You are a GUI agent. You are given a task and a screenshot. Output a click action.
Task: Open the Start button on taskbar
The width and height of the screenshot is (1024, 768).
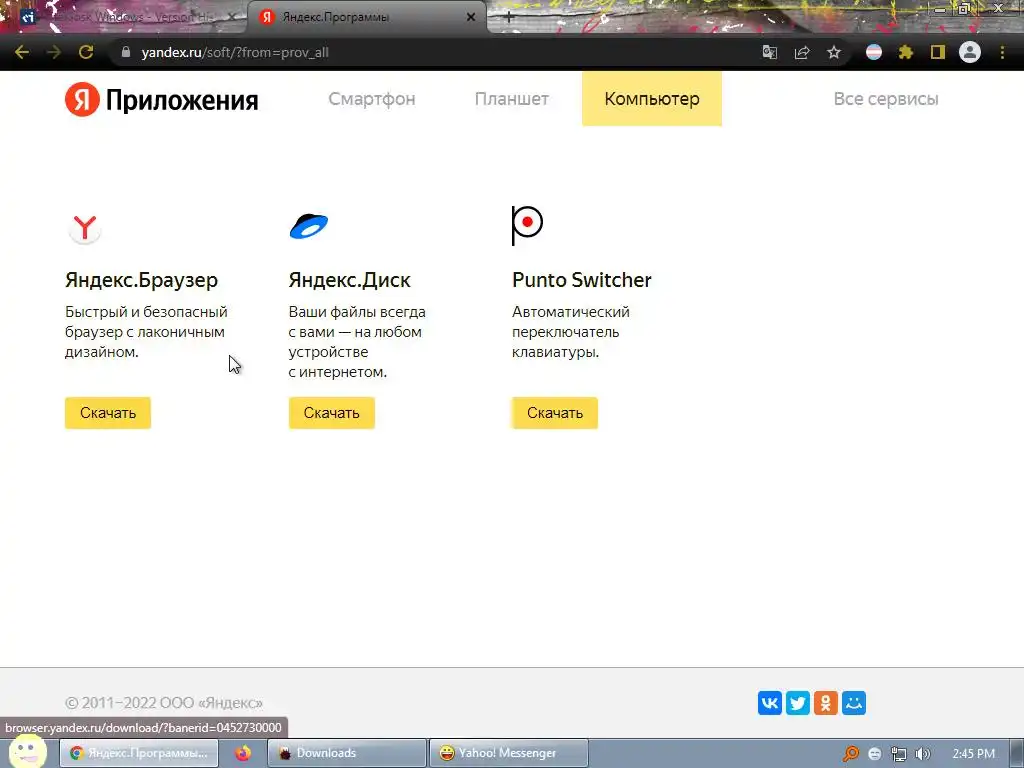(27, 751)
